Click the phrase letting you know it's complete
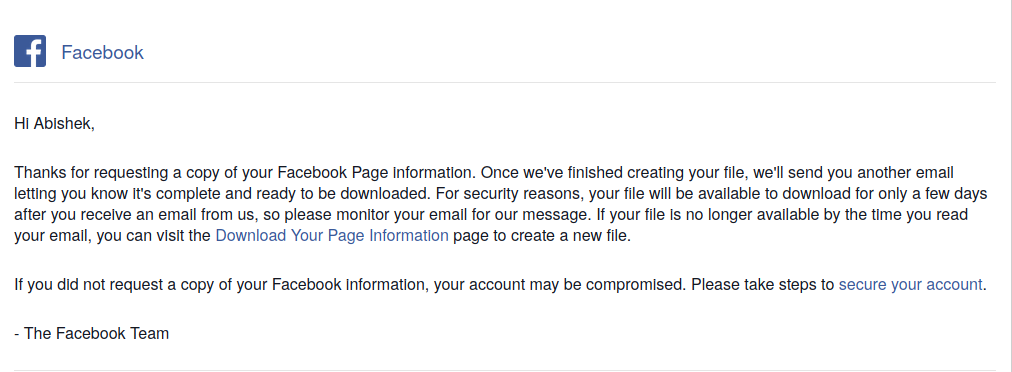The width and height of the screenshot is (1012, 372). tap(101, 194)
